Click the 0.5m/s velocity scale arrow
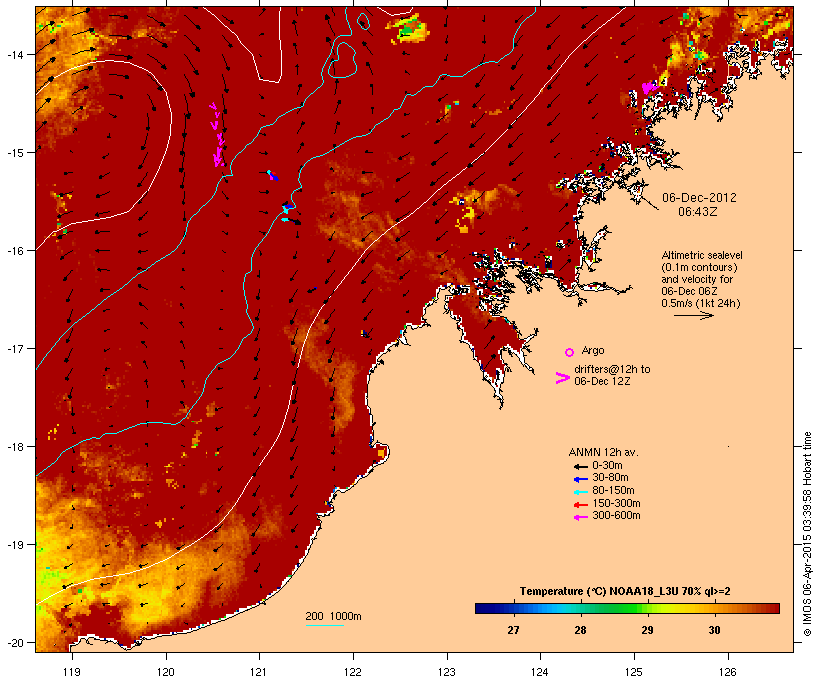This screenshot has height=680, width=820. pos(693,315)
